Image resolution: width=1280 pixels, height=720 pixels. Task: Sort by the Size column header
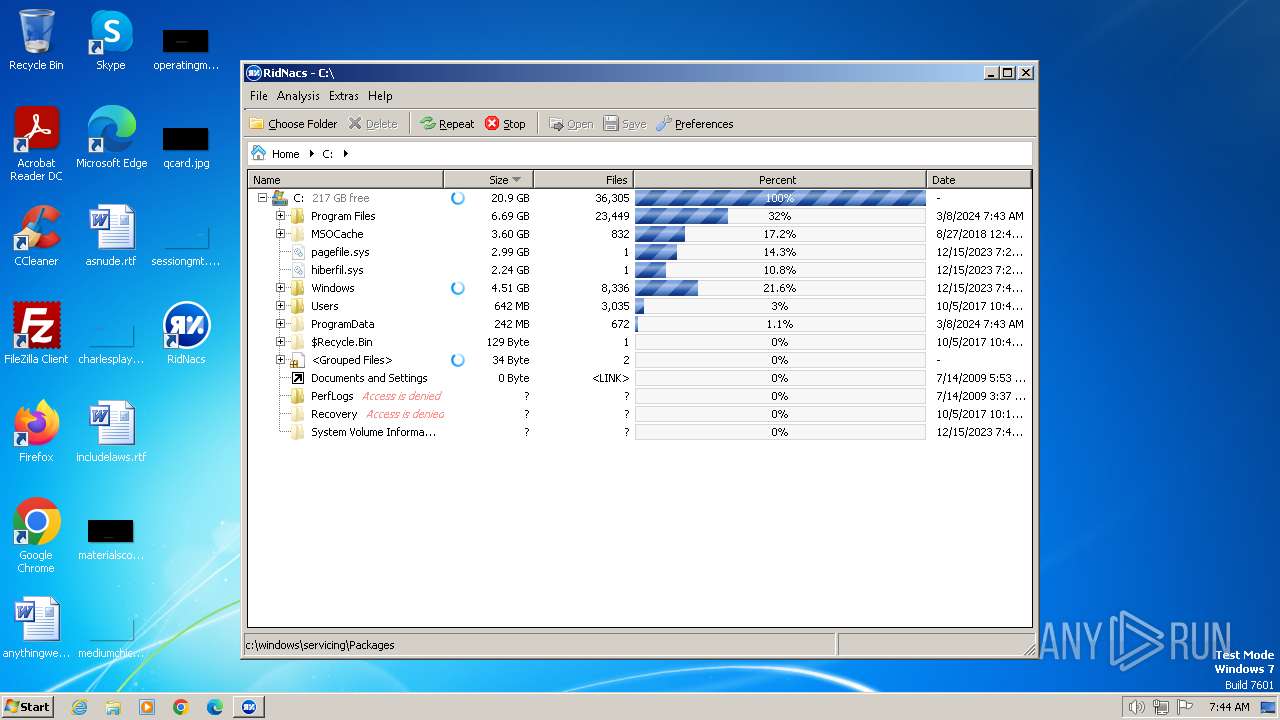point(488,180)
